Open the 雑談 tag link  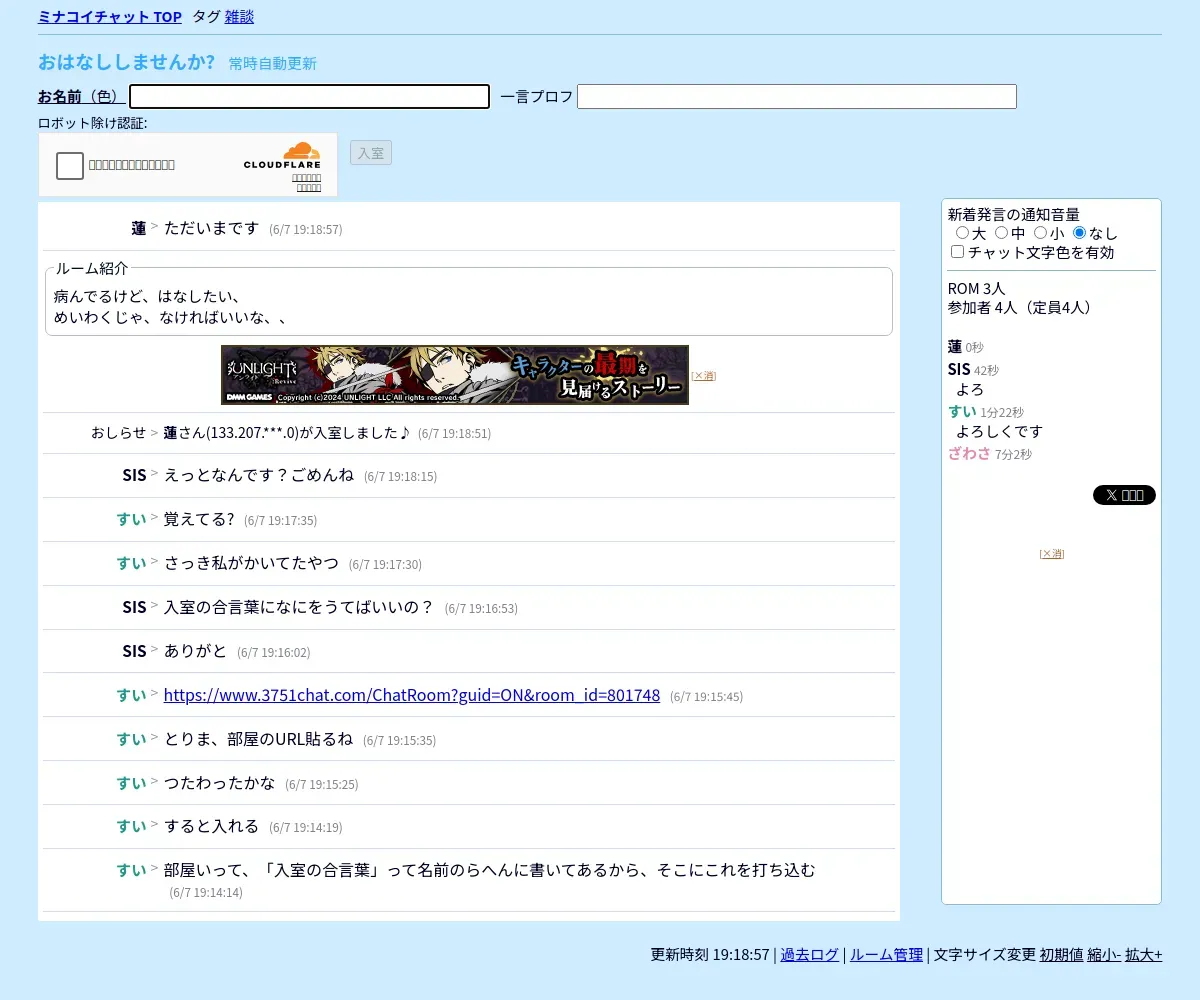(239, 17)
